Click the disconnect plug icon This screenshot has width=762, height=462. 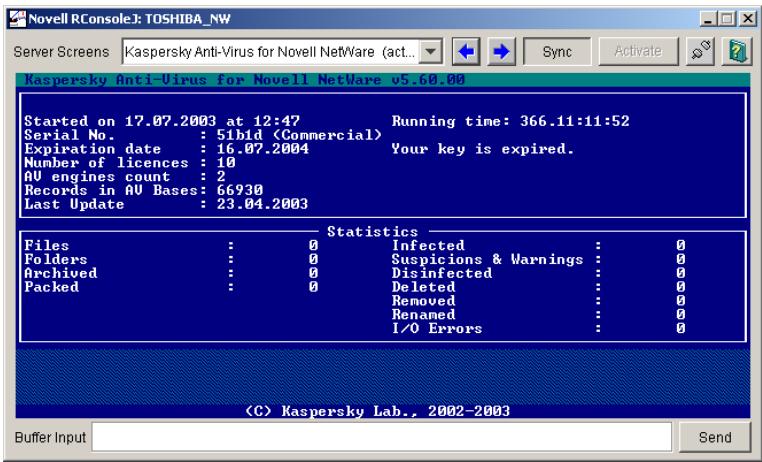coord(700,51)
